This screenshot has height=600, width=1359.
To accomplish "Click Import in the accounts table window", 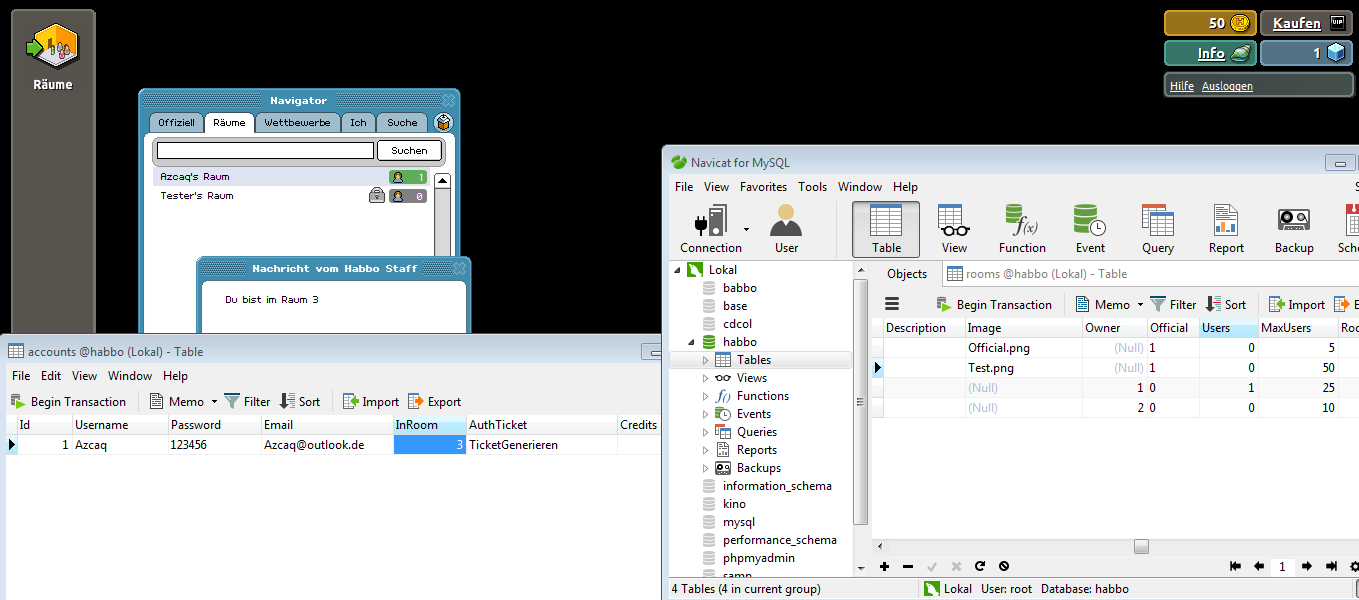I will pos(371,401).
